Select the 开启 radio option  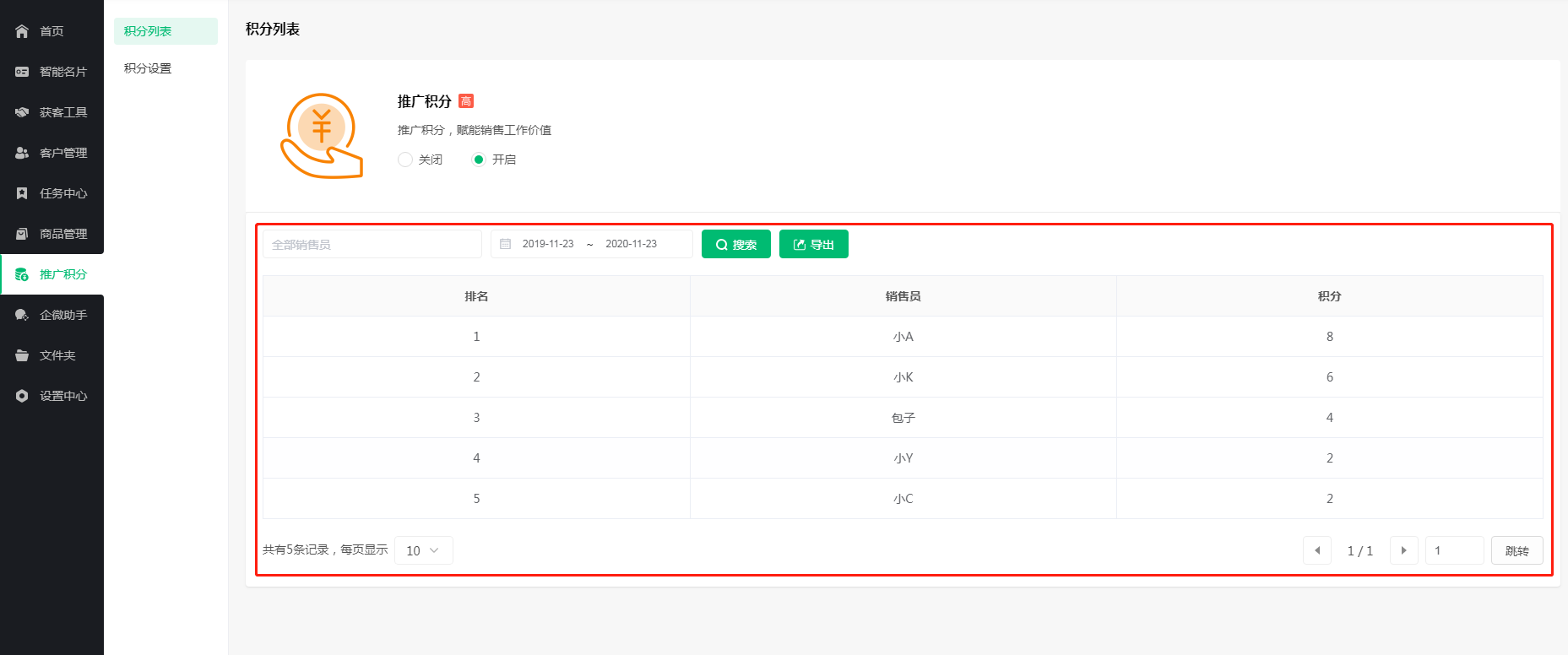coord(479,160)
